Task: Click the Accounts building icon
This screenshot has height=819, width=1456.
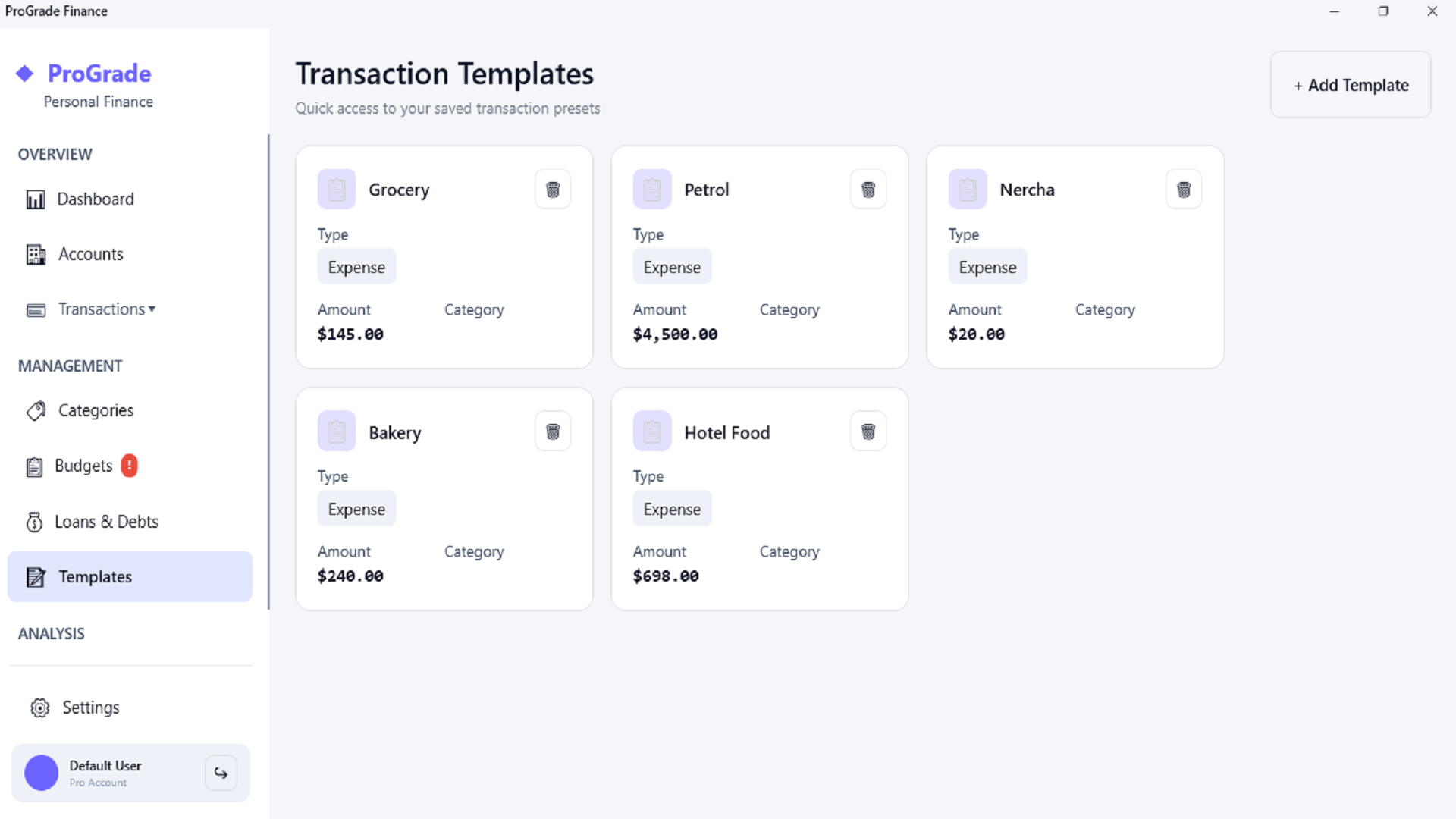Action: pyautogui.click(x=35, y=254)
